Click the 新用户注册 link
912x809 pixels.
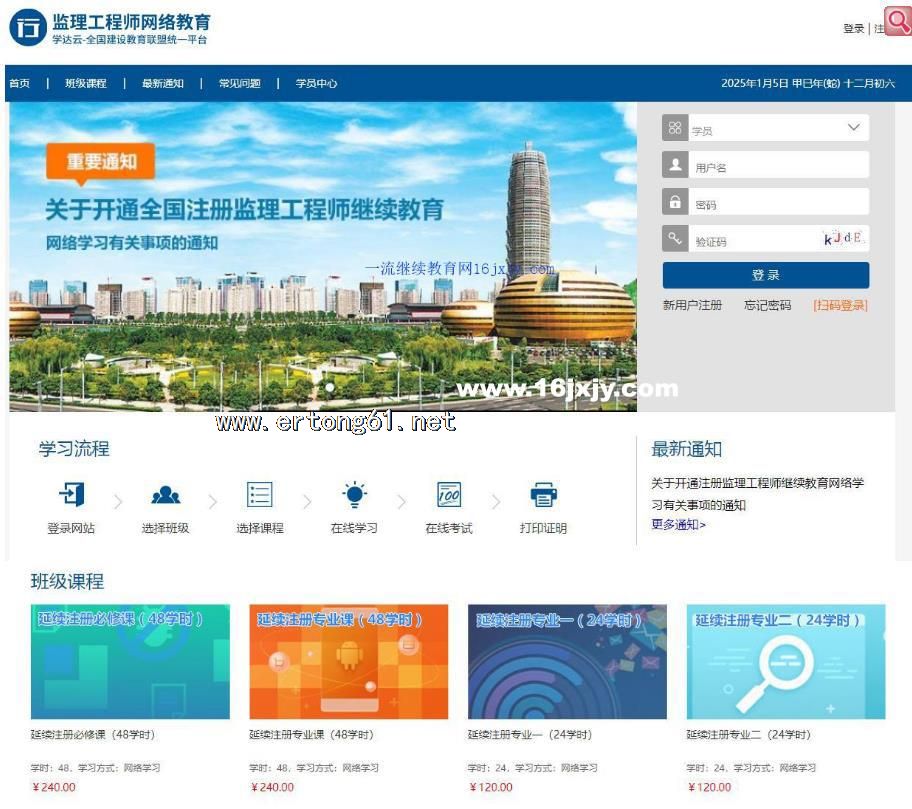(692, 305)
